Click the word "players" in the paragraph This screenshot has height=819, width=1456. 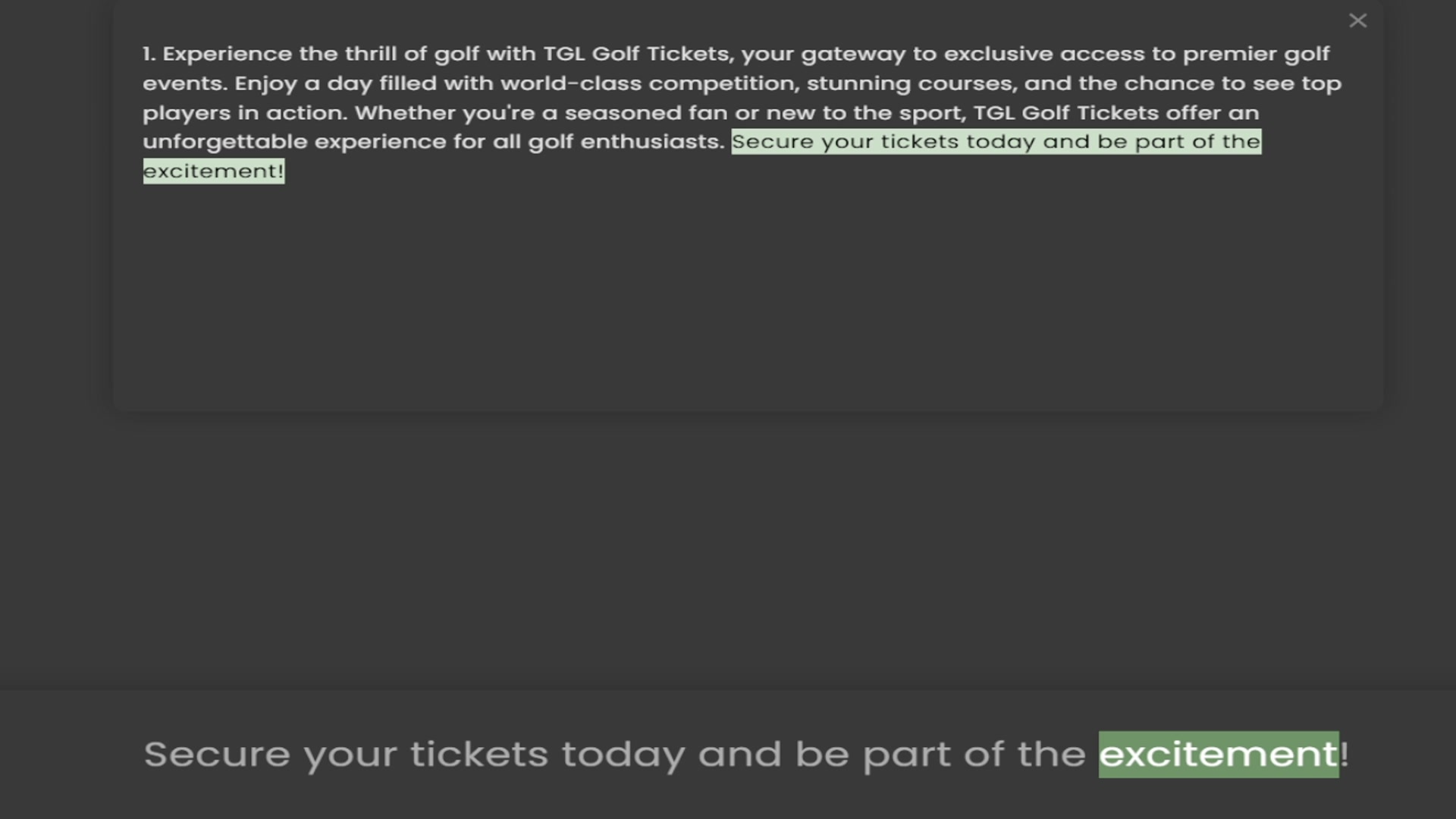pyautogui.click(x=186, y=113)
